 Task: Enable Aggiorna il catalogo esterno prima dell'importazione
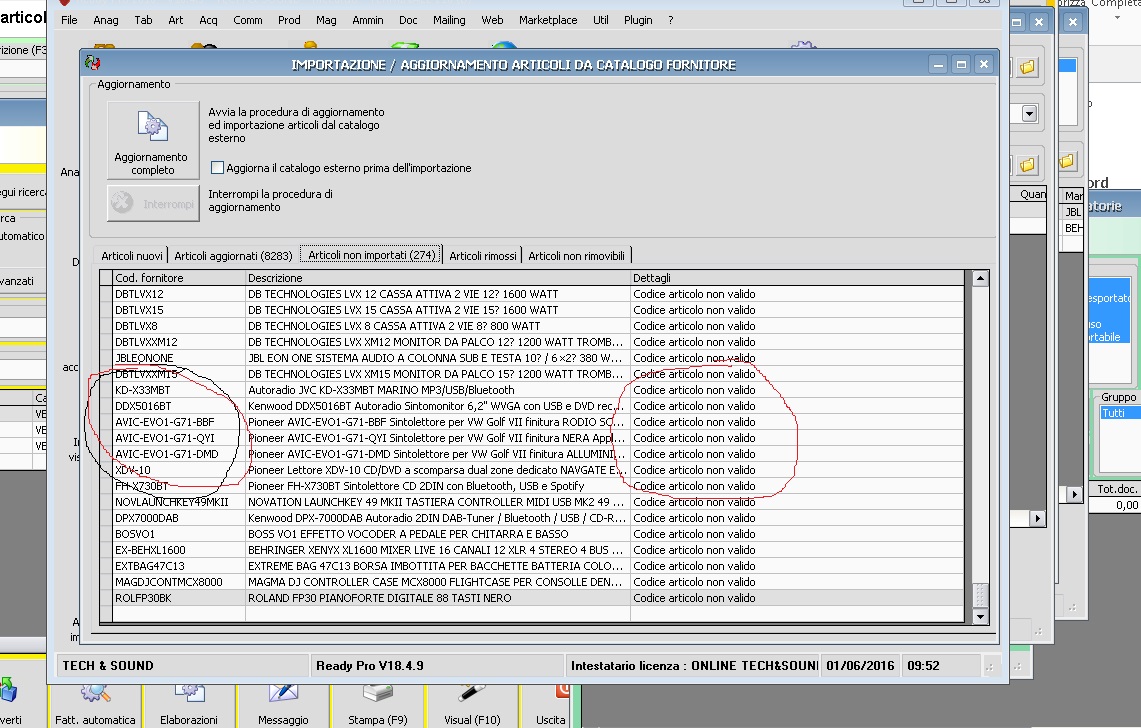tap(217, 167)
